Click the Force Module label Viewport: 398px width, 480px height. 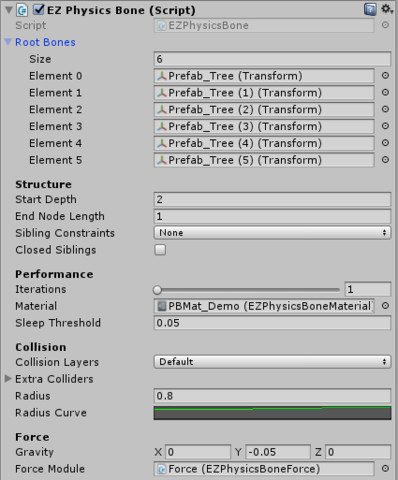click(x=50, y=469)
